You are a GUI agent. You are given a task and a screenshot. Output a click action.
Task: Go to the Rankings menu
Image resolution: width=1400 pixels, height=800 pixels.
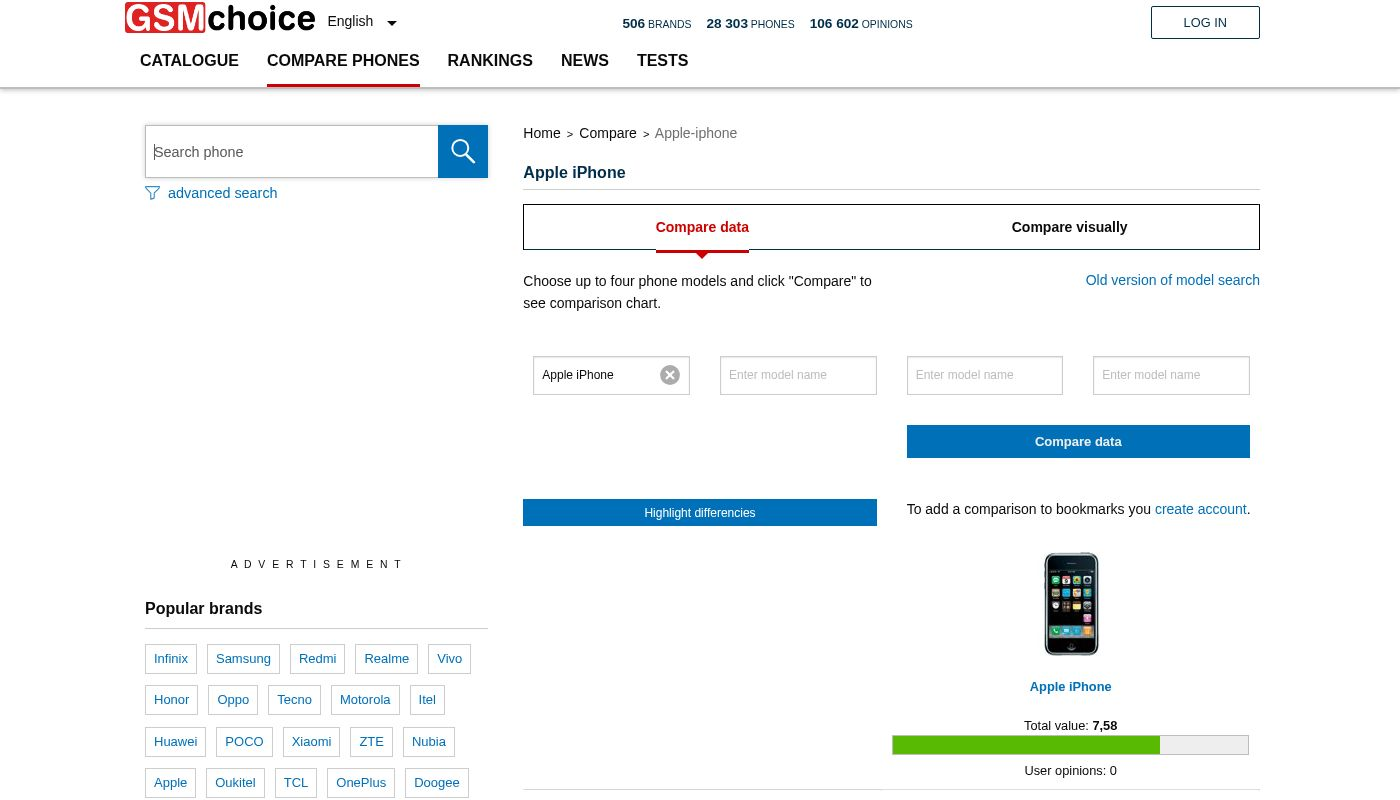pos(490,61)
